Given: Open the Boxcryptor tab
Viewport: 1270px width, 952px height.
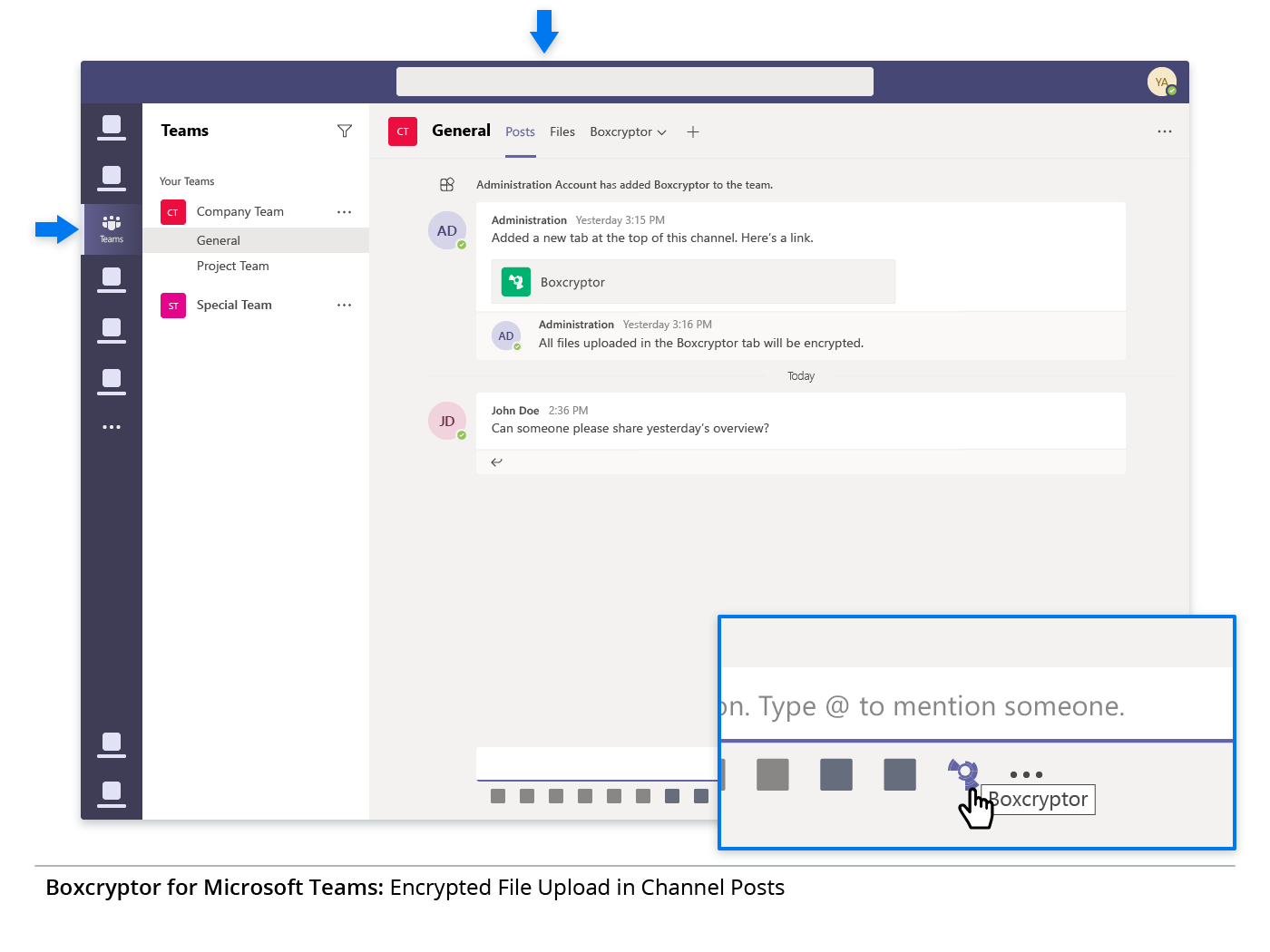Looking at the screenshot, I should pos(620,132).
